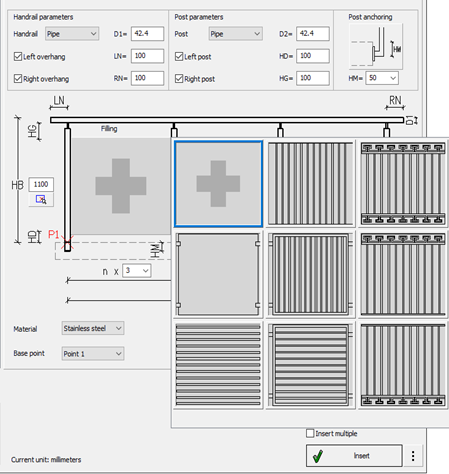Open the Base point dropdown
This screenshot has height=474, width=449.
(93, 354)
